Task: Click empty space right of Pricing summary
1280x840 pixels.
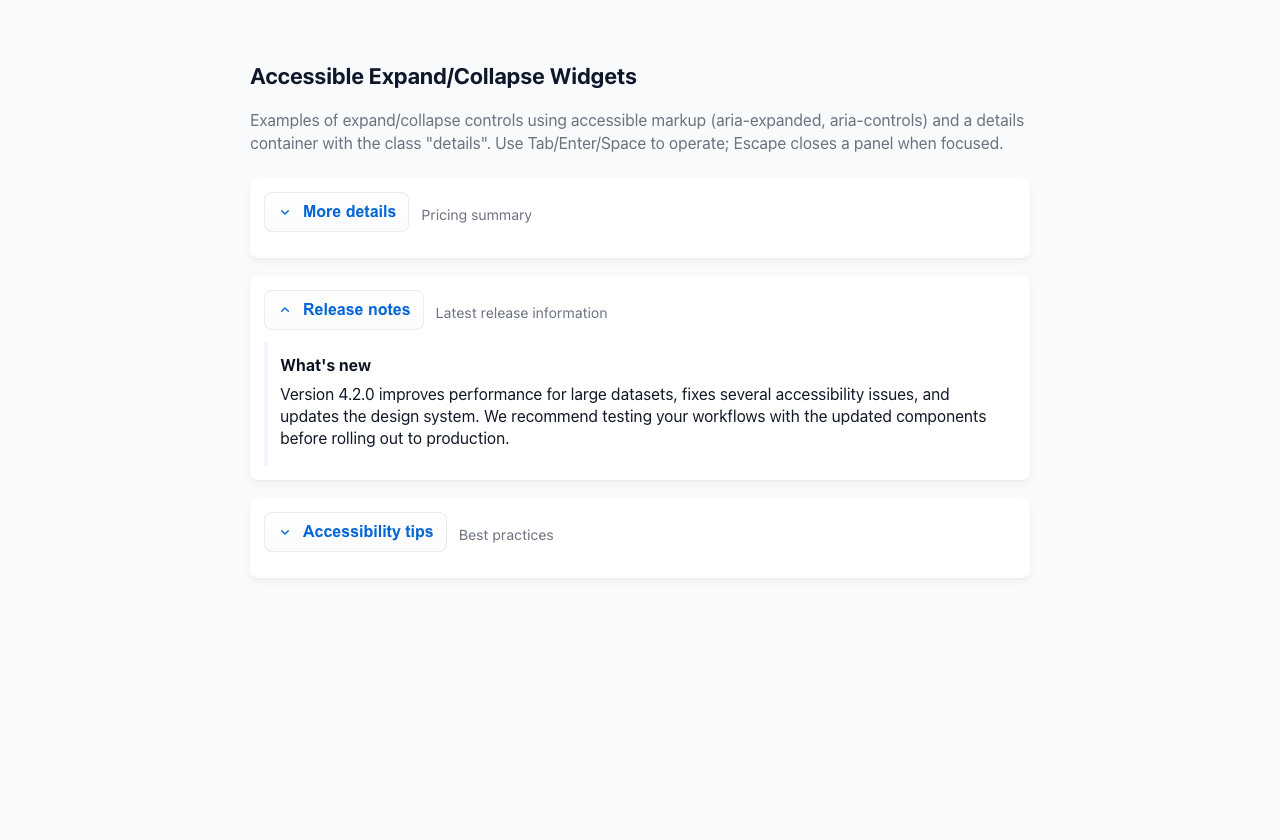Action: click(x=780, y=215)
